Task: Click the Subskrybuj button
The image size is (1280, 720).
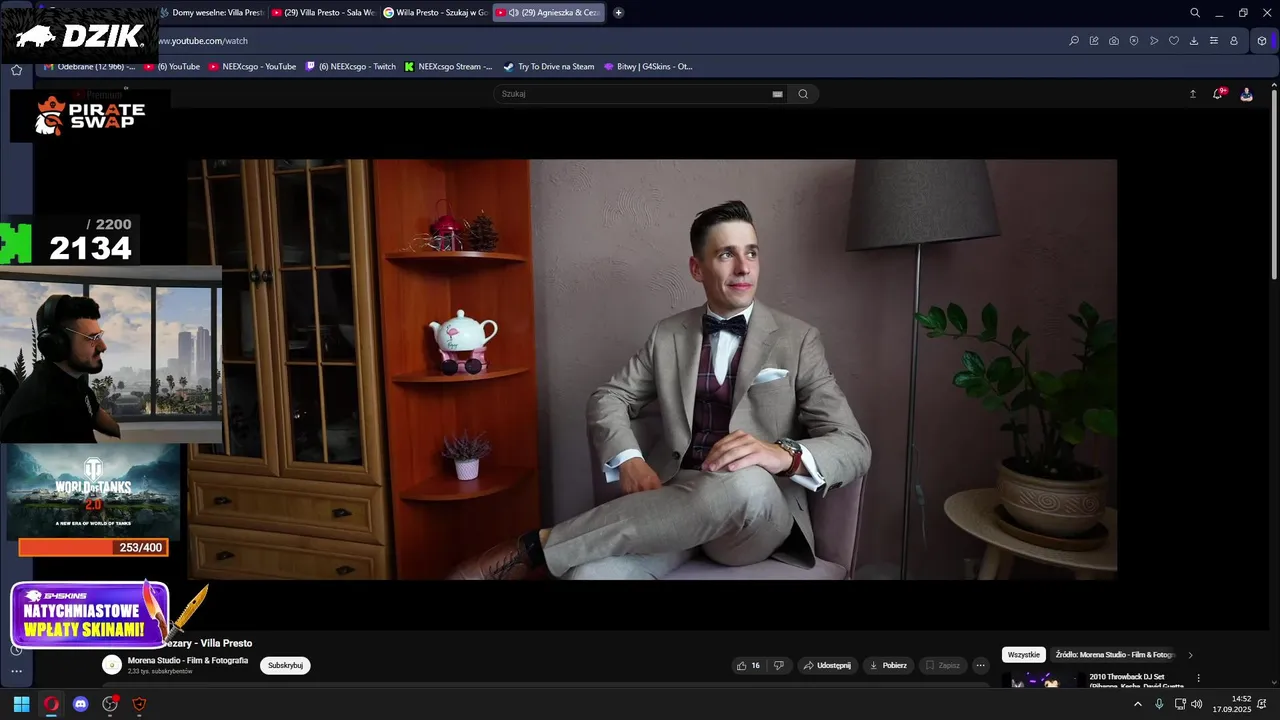Action: click(285, 665)
